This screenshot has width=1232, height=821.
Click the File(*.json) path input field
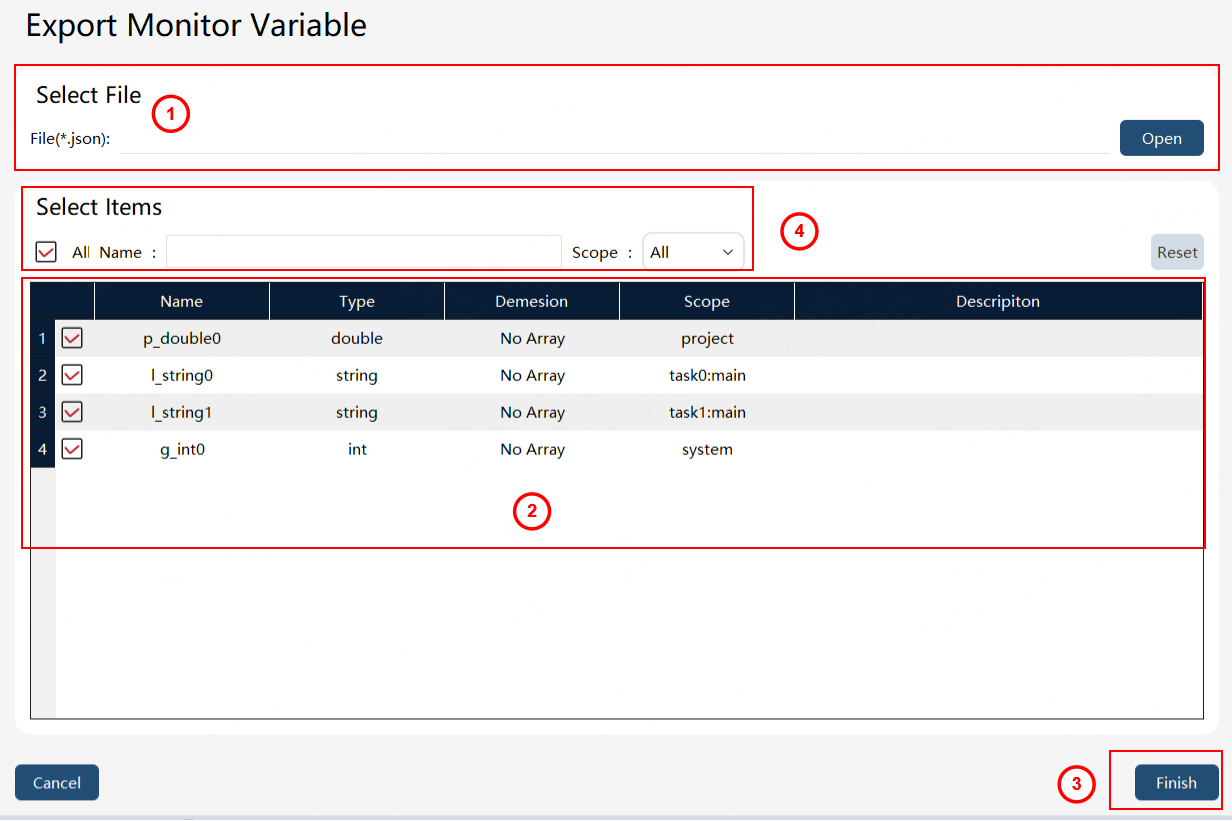(614, 139)
